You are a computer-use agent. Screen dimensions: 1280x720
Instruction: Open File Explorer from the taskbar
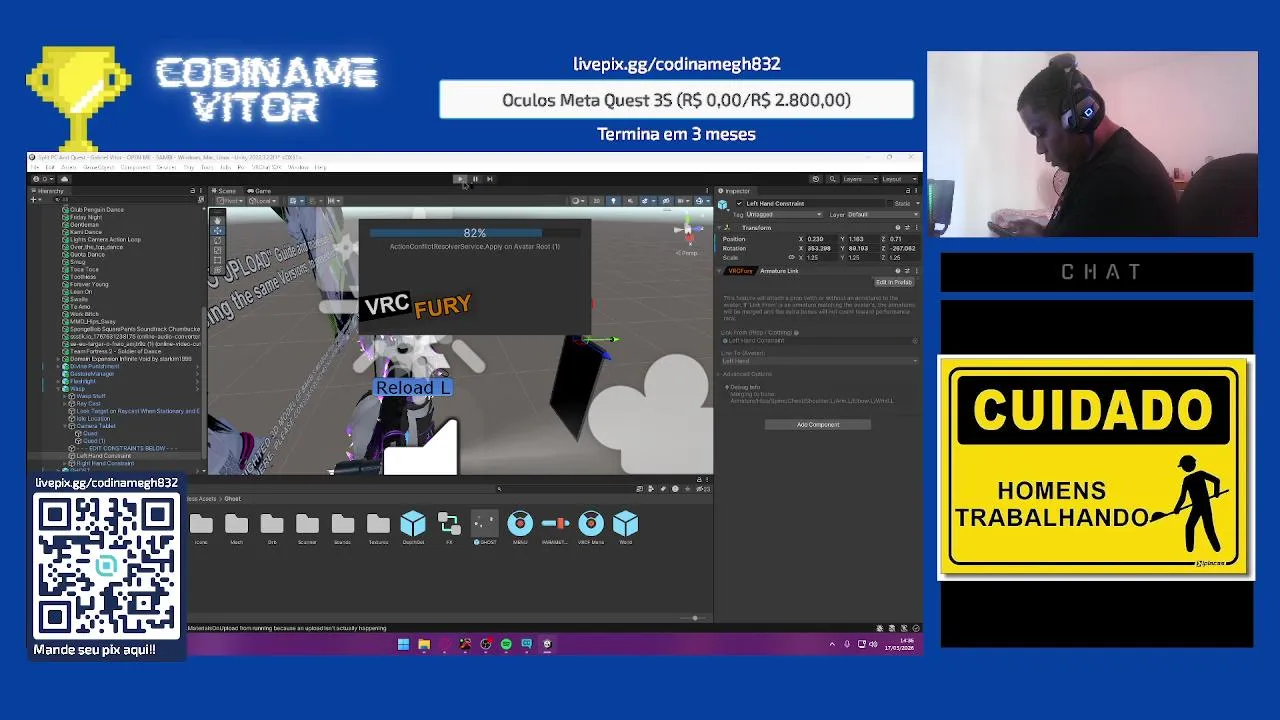(x=424, y=645)
